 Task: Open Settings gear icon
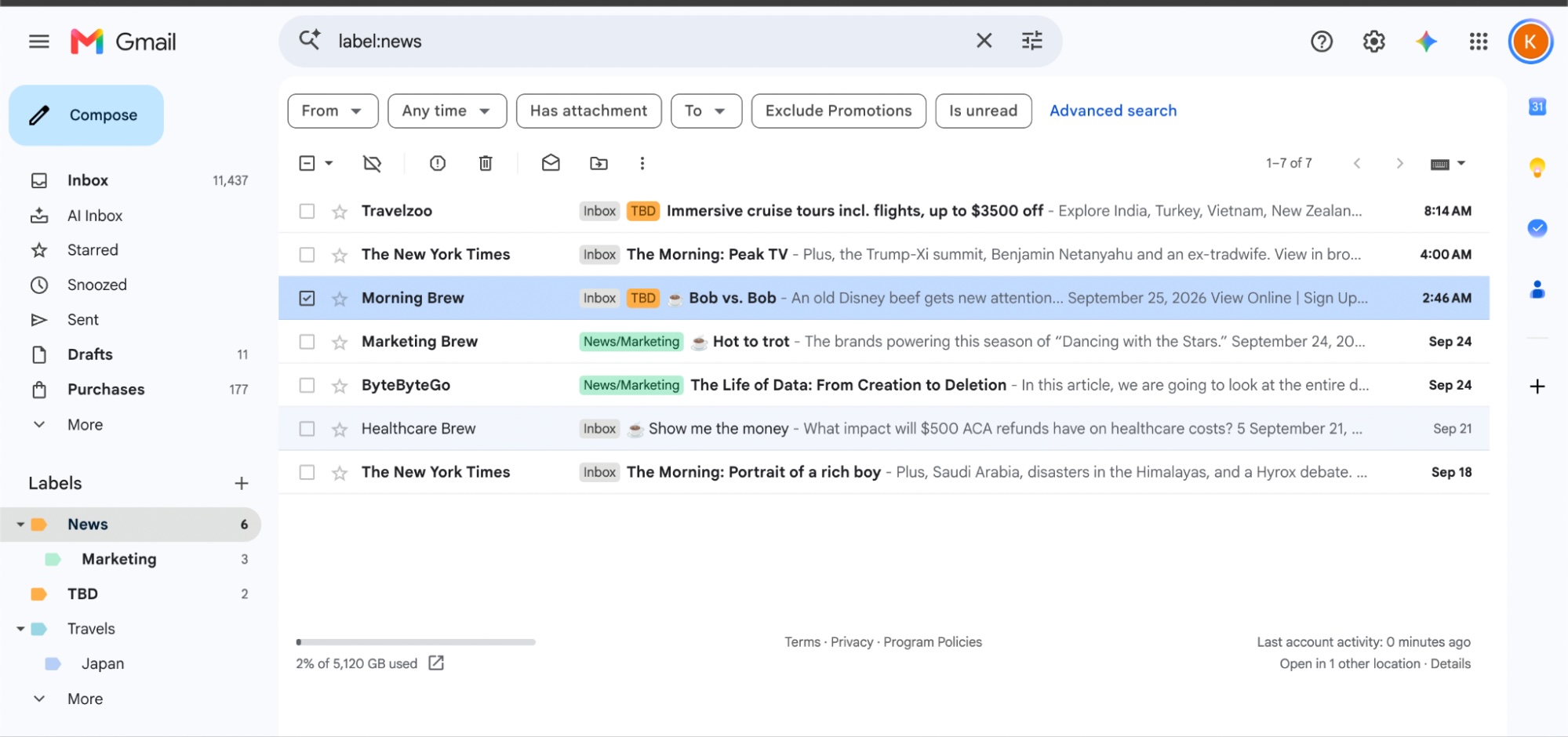pyautogui.click(x=1373, y=42)
